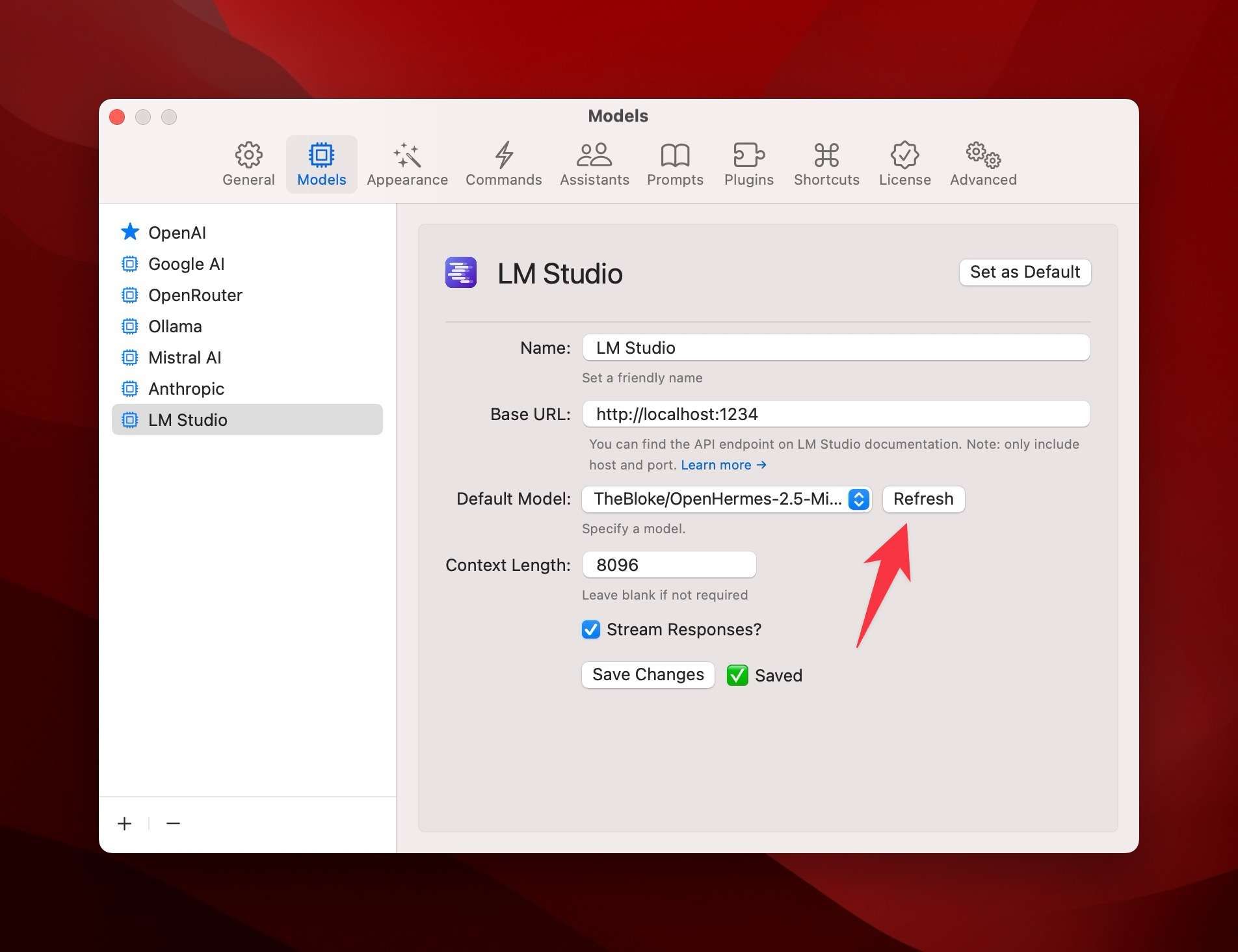Close the Models window
Viewport: 1238px width, 952px height.
117,116
